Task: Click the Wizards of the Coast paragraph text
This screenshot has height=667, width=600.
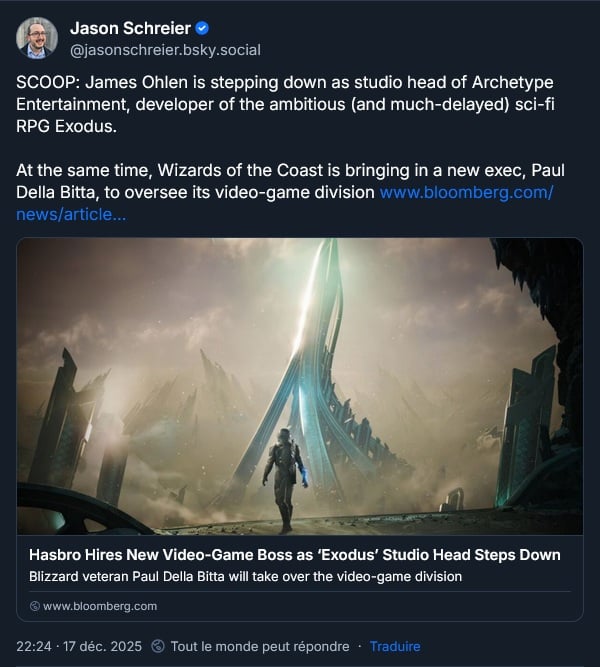Action: (290, 181)
